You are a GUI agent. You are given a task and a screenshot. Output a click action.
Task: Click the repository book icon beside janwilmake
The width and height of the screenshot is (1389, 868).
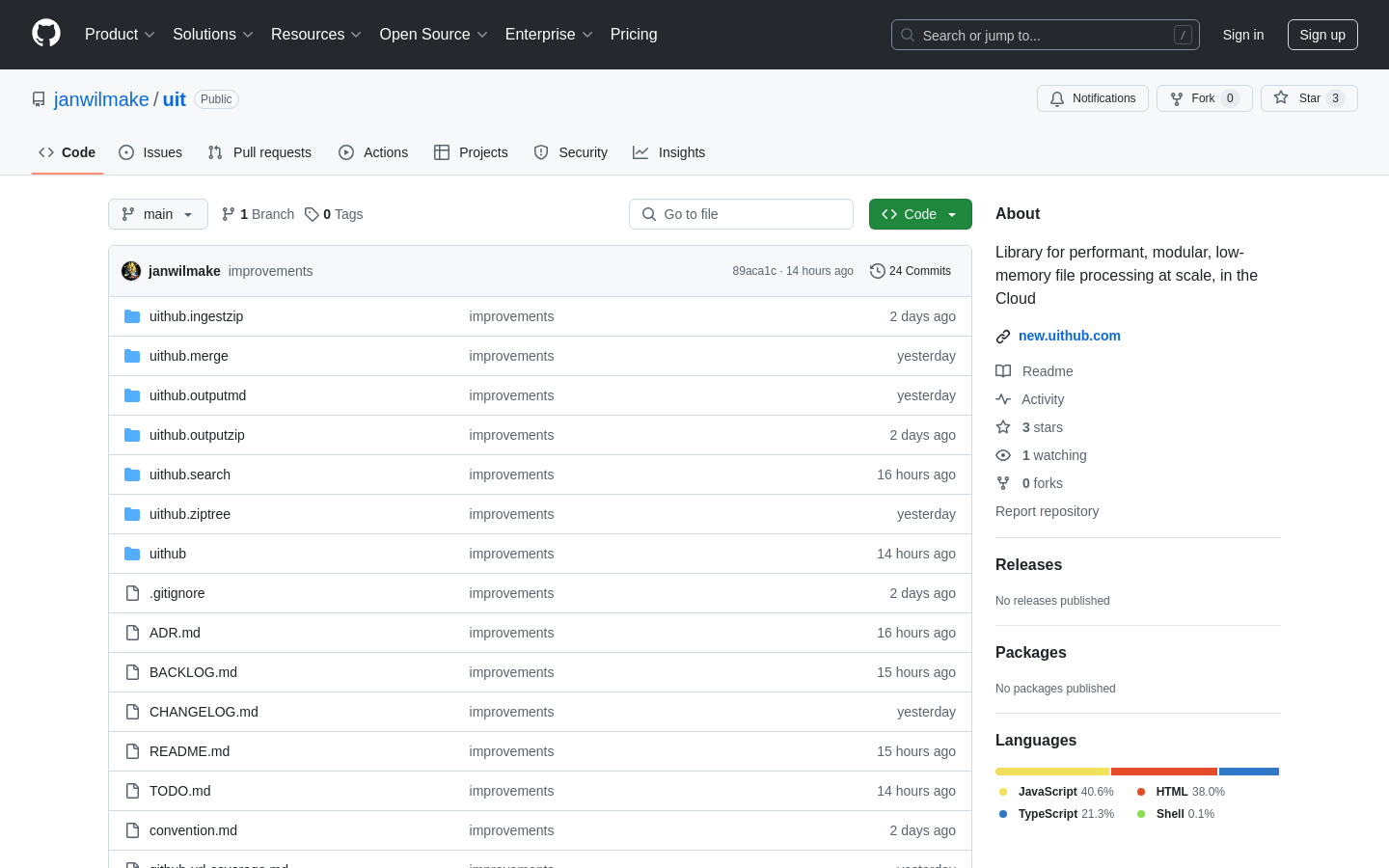coord(39,99)
